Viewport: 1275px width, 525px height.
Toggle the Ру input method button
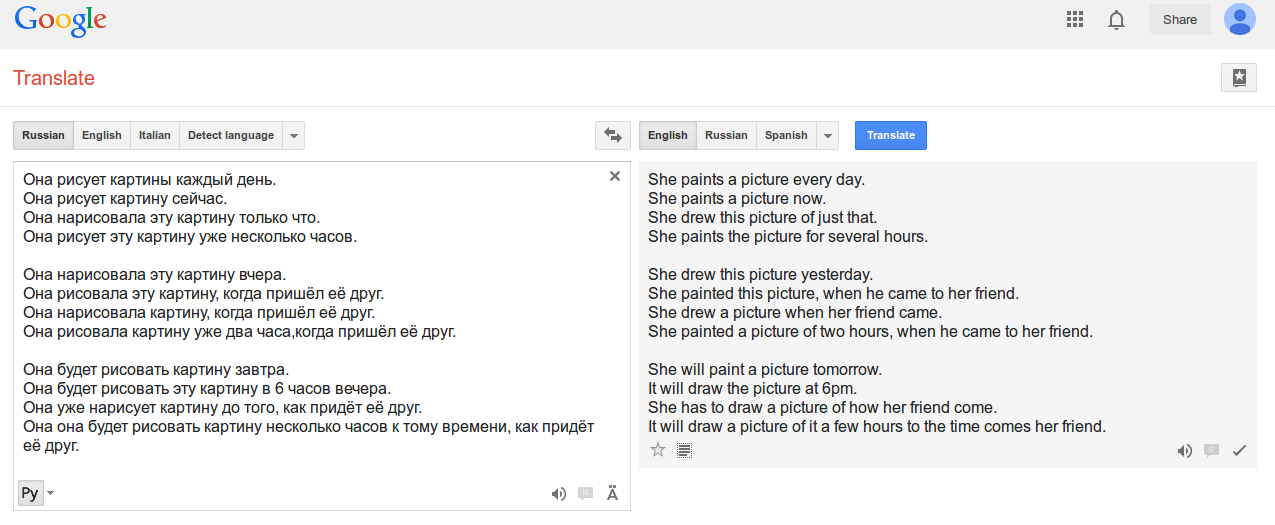(x=30, y=493)
